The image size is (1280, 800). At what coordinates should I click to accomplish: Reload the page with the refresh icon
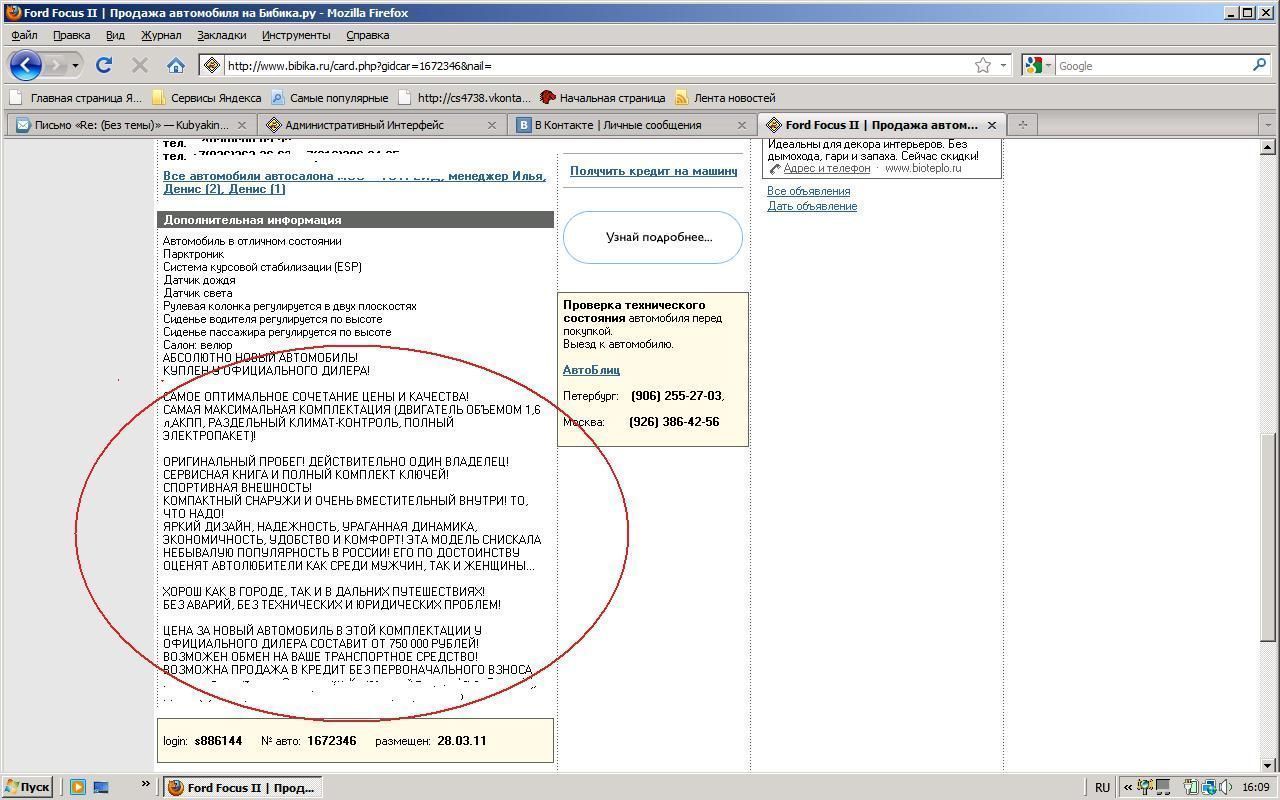[x=103, y=66]
